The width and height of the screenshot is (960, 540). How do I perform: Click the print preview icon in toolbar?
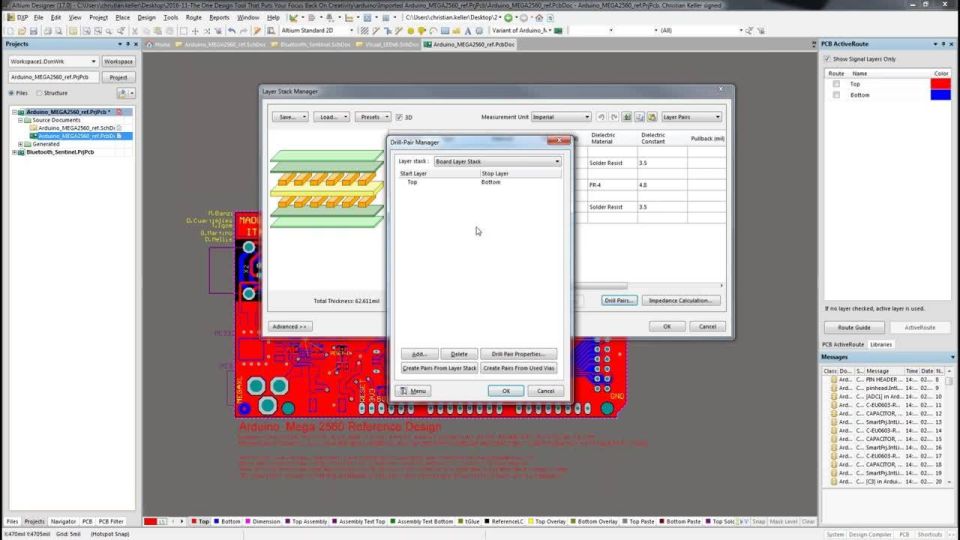click(x=59, y=31)
